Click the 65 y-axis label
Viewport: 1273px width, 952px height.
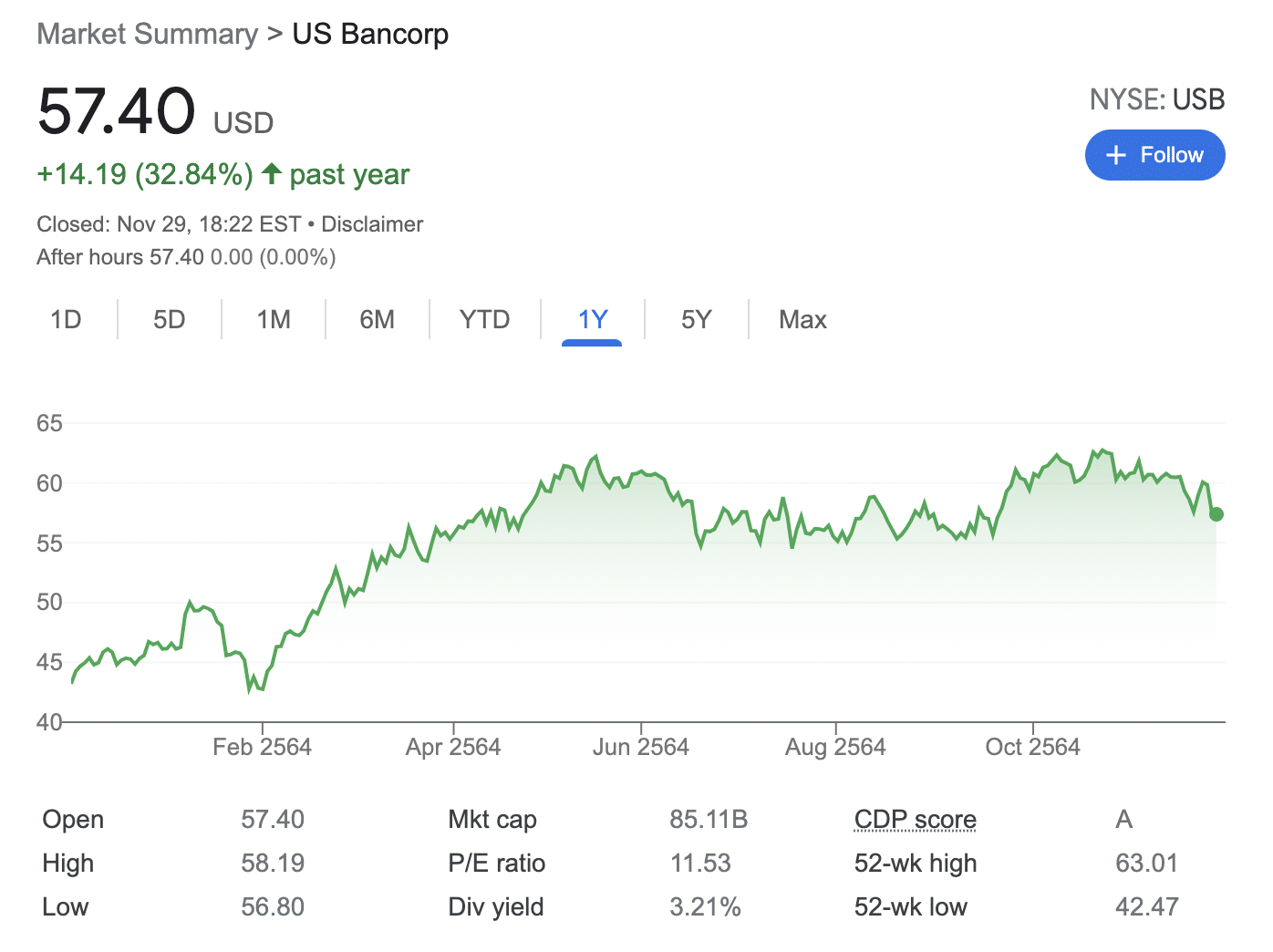coord(49,423)
